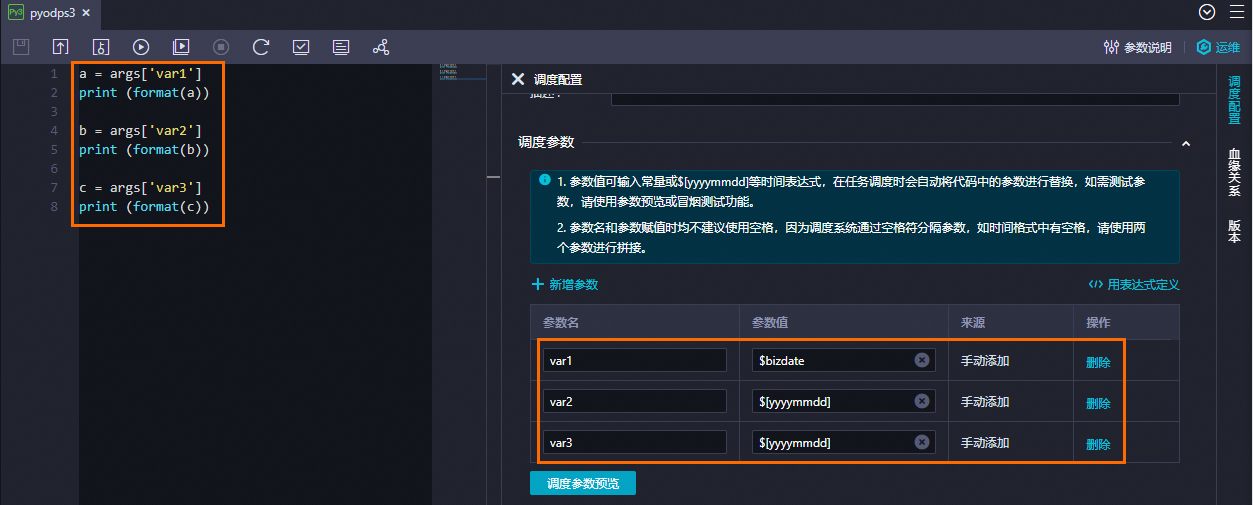Close the pyodps3 tab
Image resolution: width=1253 pixels, height=505 pixels.
[85, 13]
